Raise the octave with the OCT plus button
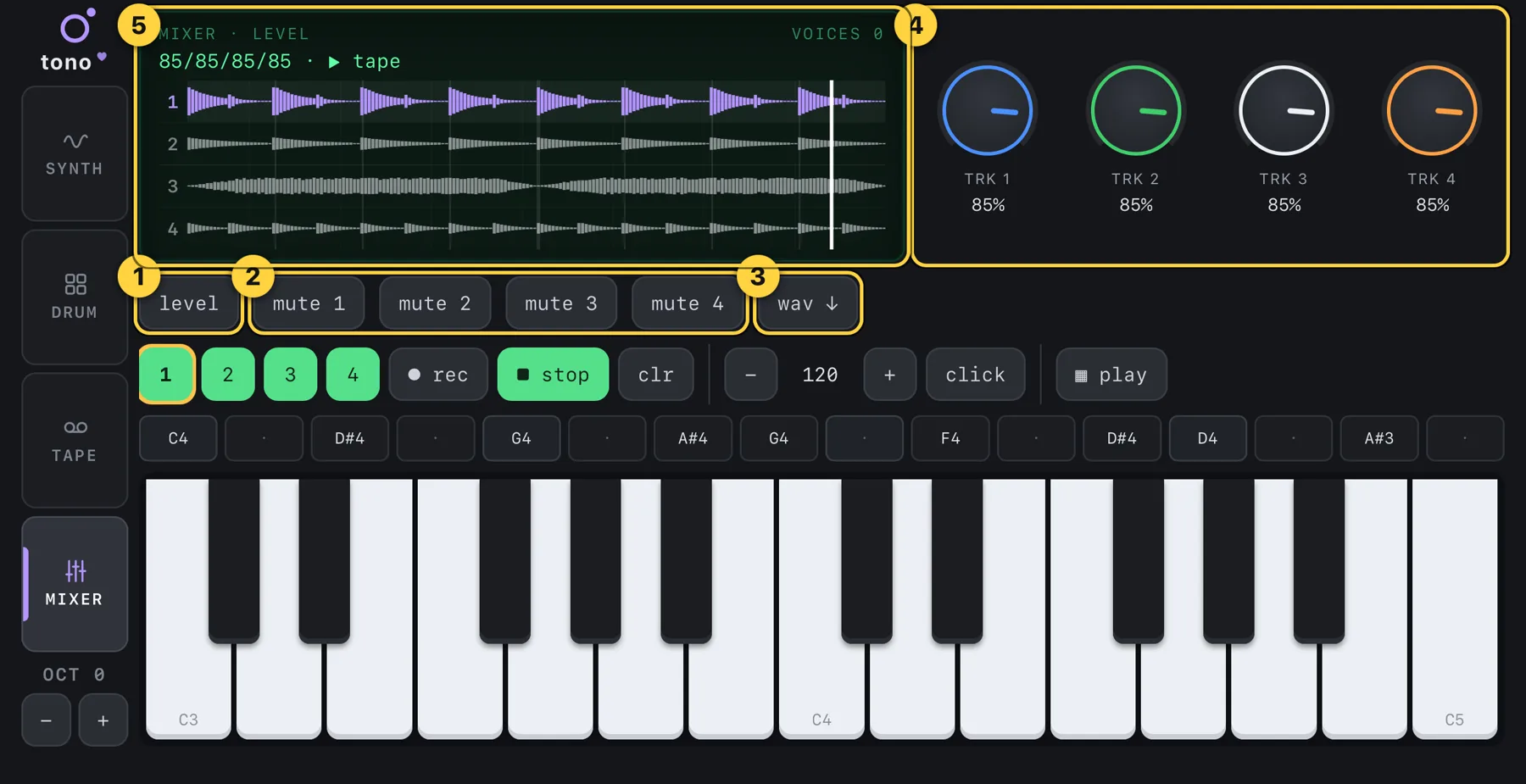Image resolution: width=1526 pixels, height=784 pixels. point(103,720)
